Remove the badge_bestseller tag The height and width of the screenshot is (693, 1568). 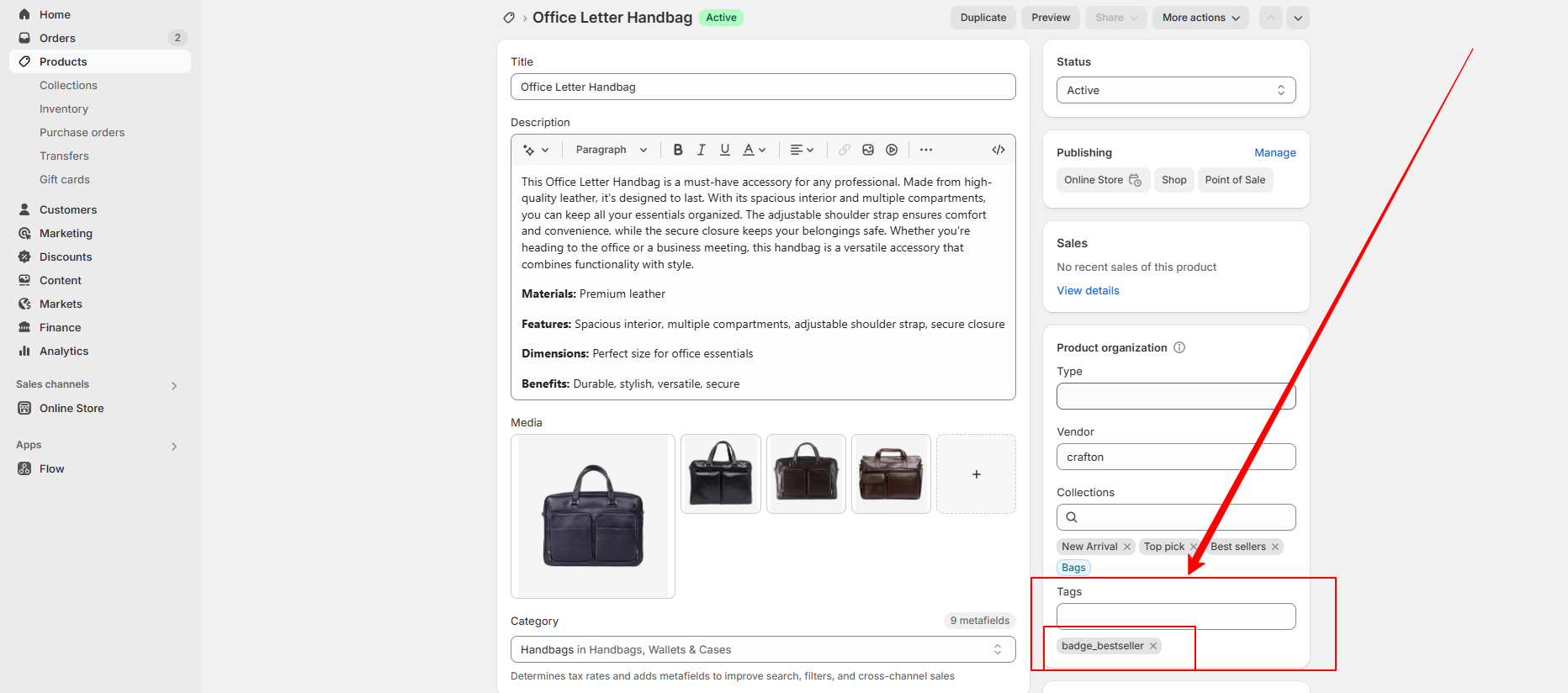[1153, 646]
